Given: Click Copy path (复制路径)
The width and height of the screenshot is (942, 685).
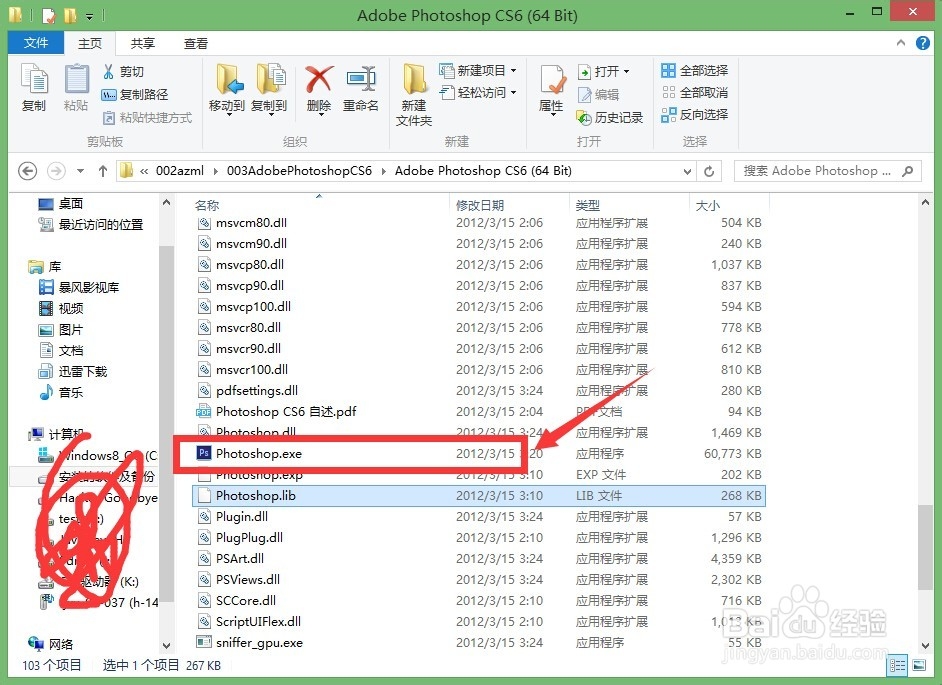Looking at the screenshot, I should click(x=135, y=94).
